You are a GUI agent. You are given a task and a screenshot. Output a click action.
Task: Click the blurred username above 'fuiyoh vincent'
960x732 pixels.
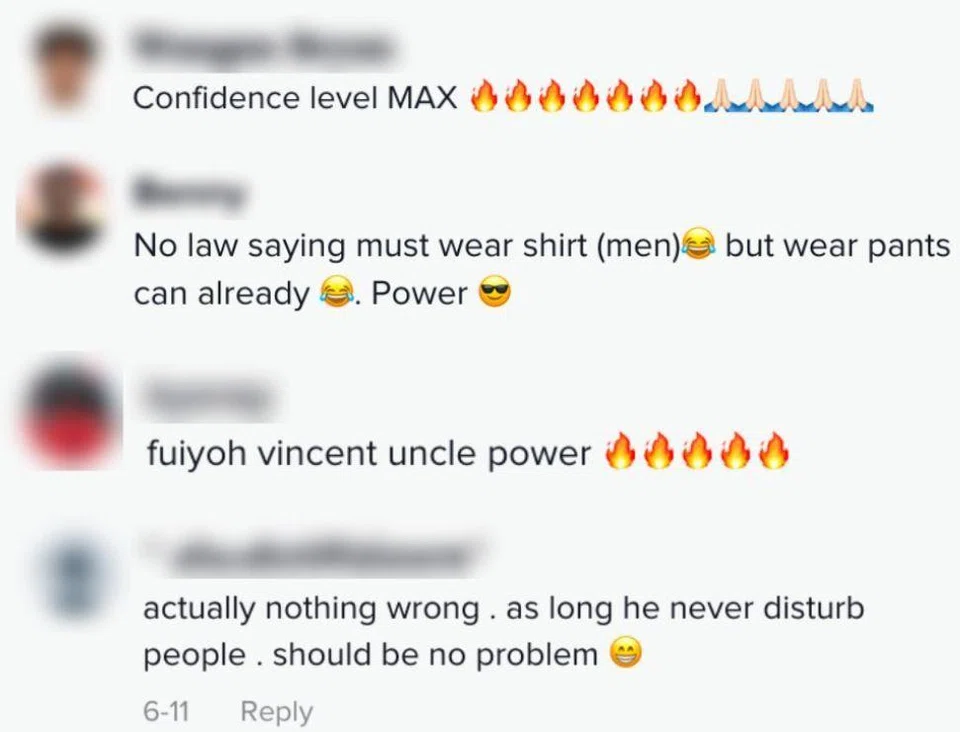(207, 398)
